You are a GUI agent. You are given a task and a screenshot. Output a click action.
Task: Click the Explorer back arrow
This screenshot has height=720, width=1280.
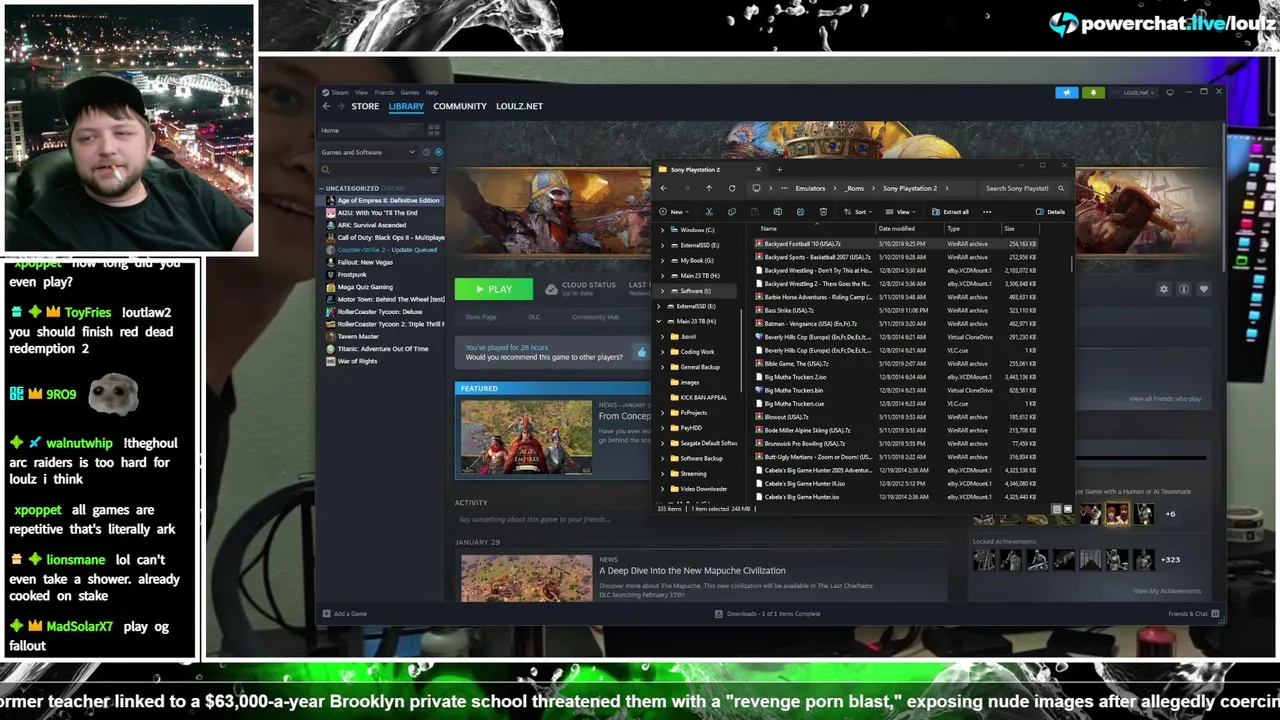tap(663, 188)
